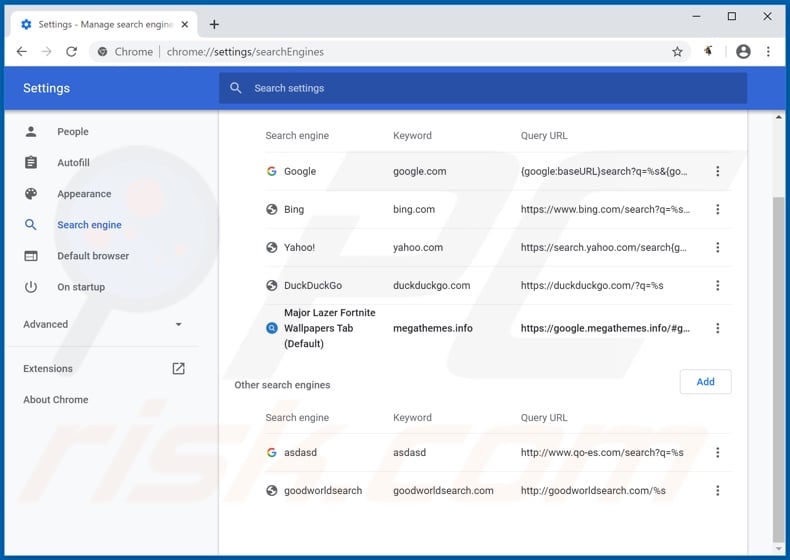
Task: Click the People person icon in sidebar
Action: pyautogui.click(x=31, y=132)
